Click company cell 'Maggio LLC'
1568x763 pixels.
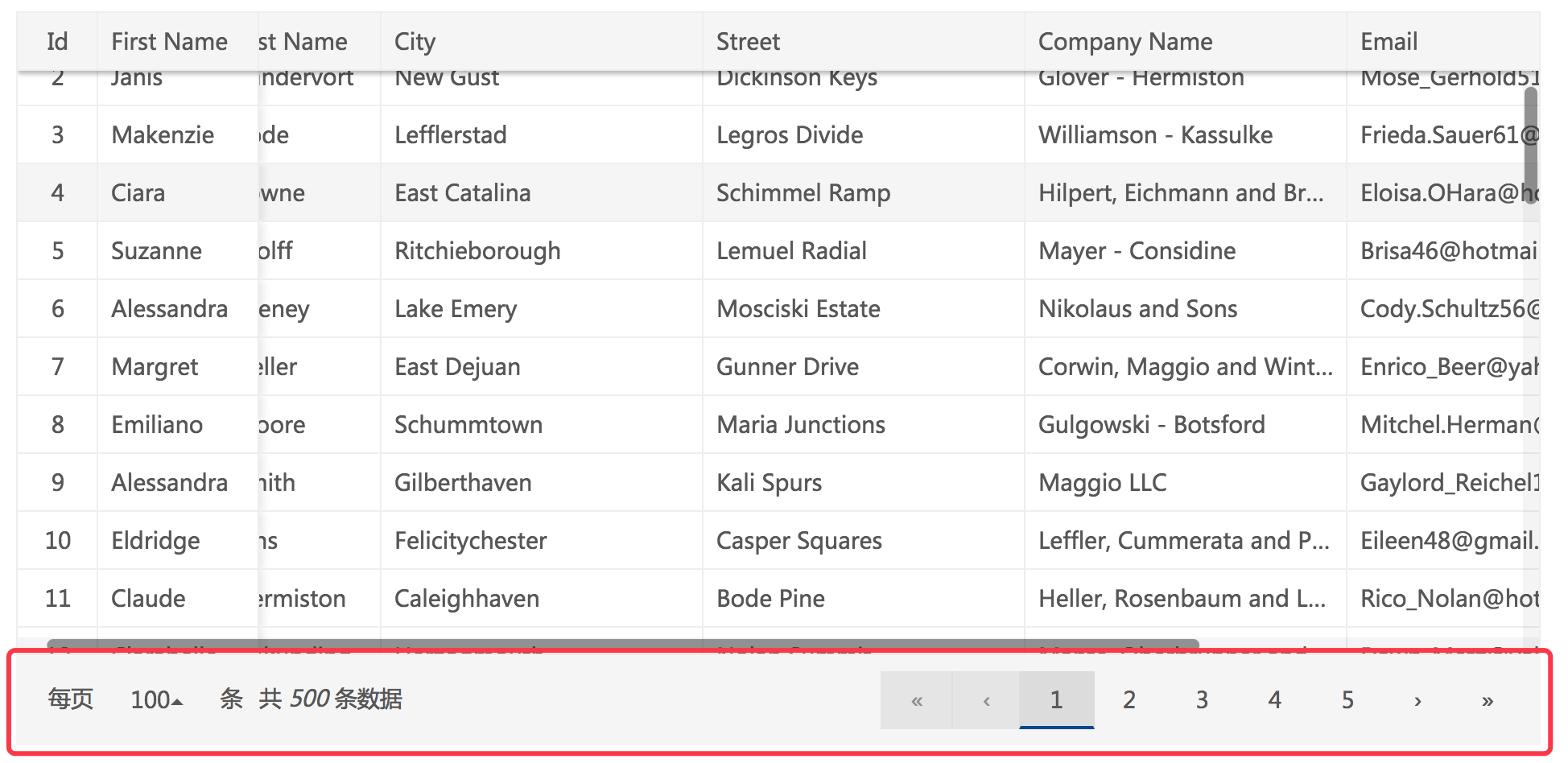[1185, 483]
